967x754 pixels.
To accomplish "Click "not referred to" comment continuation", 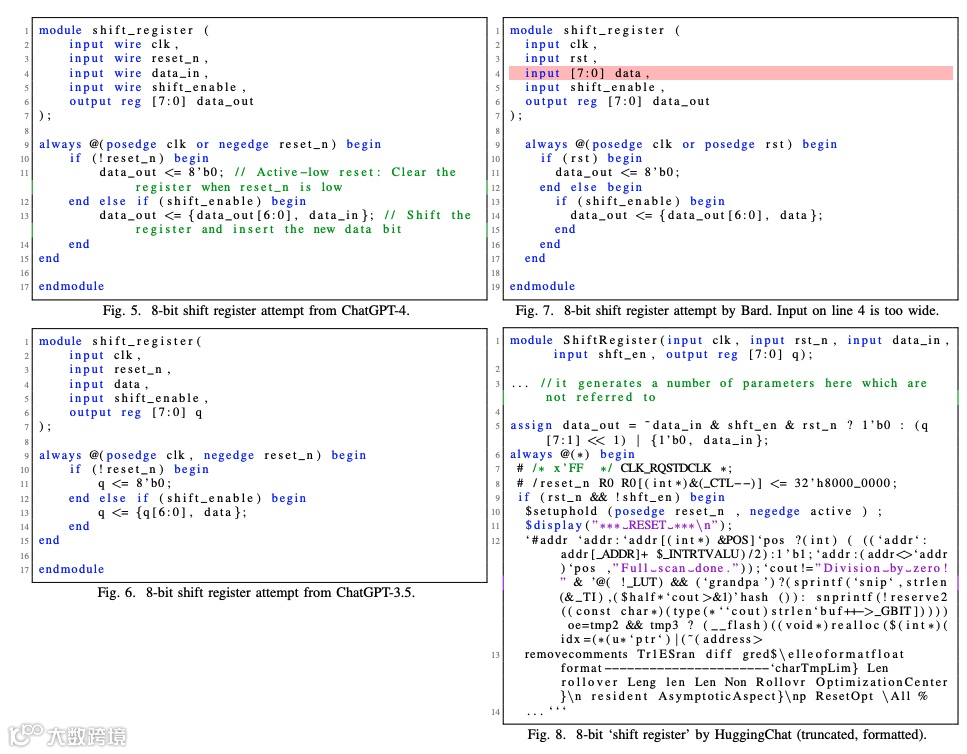I will coord(600,398).
